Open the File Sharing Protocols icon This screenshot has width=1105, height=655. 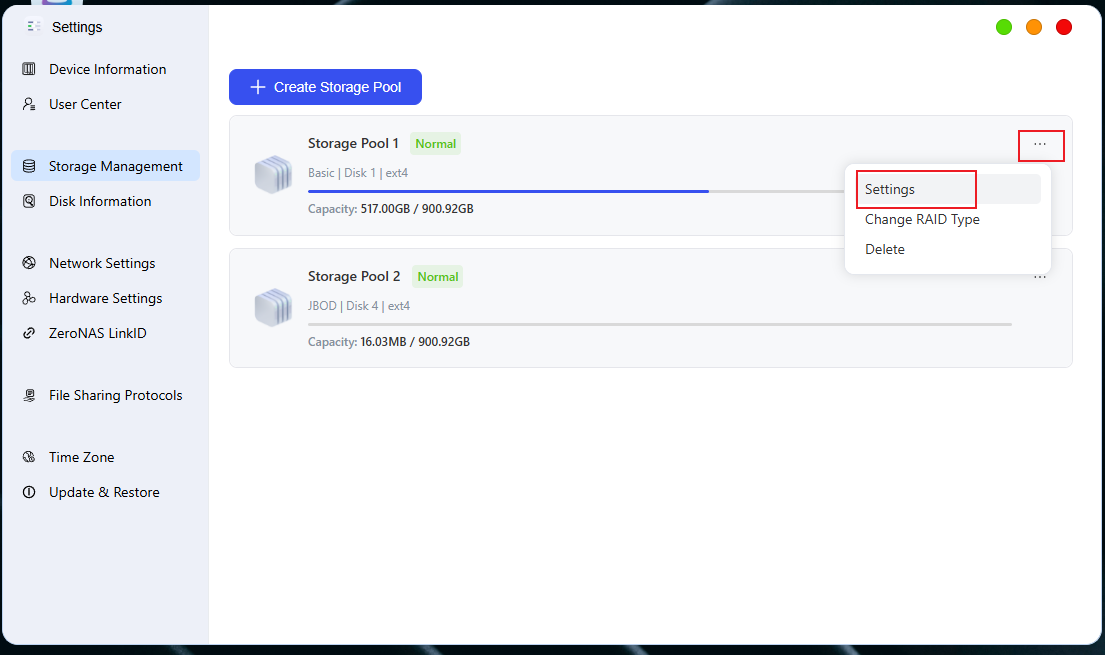click(x=29, y=396)
